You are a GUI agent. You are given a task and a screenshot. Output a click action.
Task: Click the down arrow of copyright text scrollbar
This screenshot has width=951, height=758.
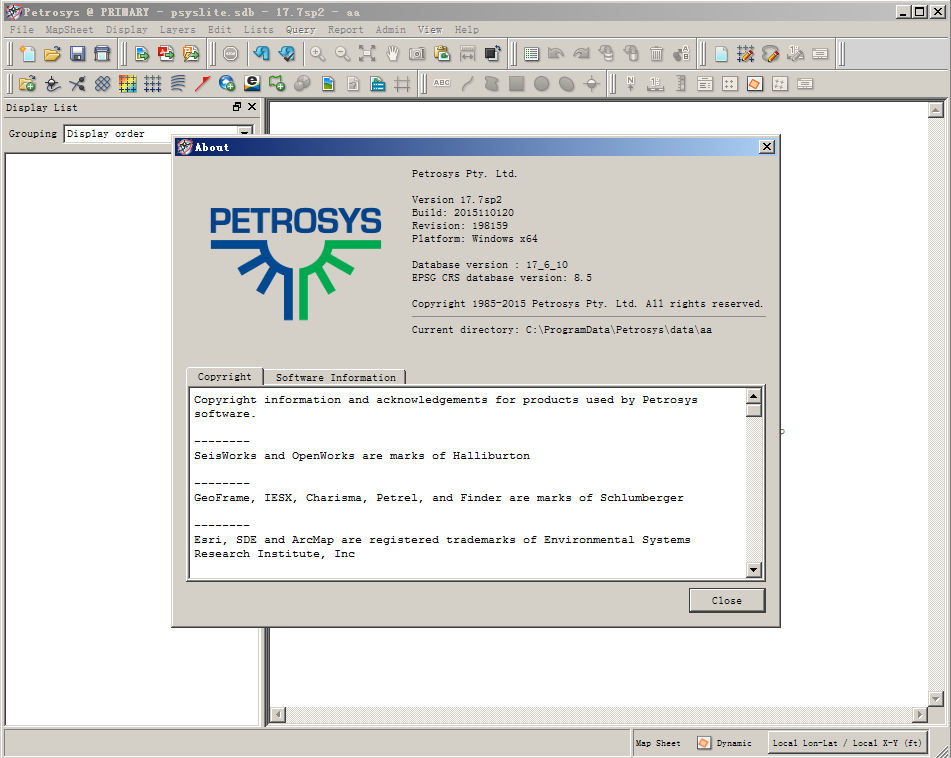click(x=753, y=569)
